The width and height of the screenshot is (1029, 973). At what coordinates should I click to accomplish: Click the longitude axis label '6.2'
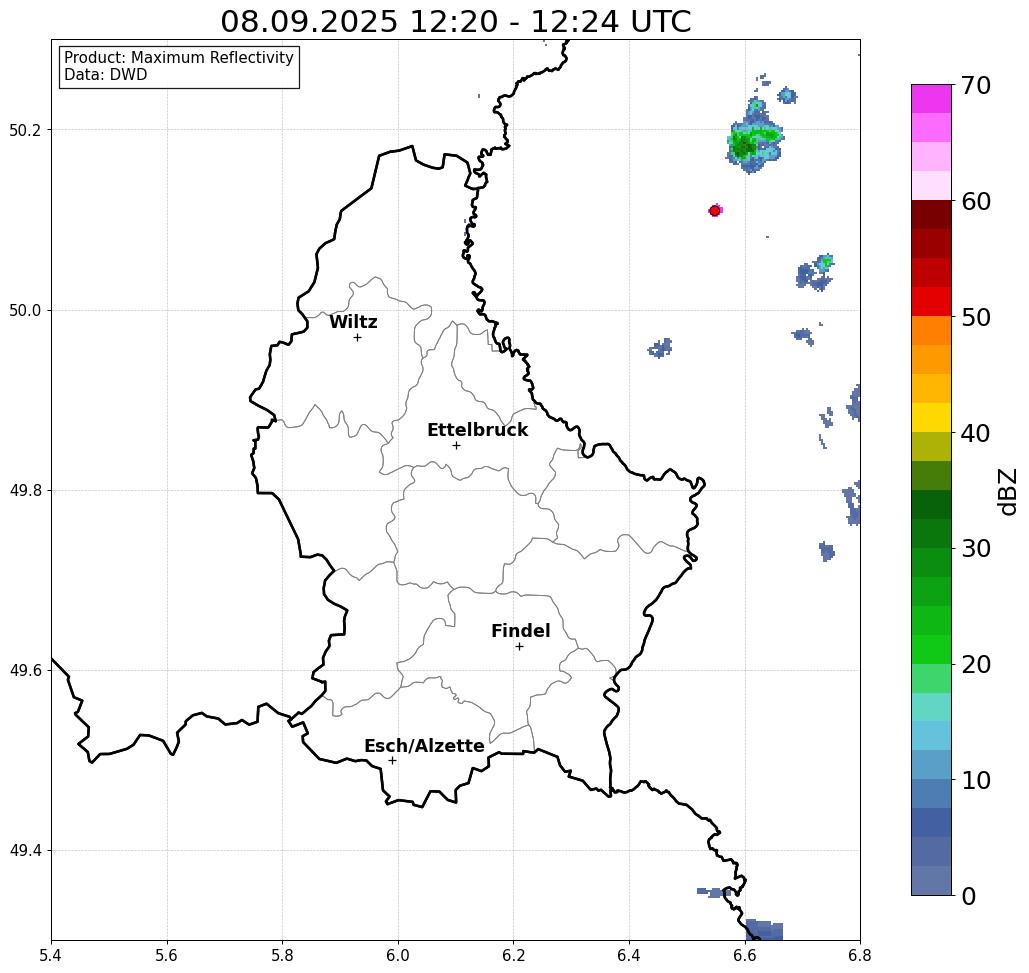click(x=513, y=955)
